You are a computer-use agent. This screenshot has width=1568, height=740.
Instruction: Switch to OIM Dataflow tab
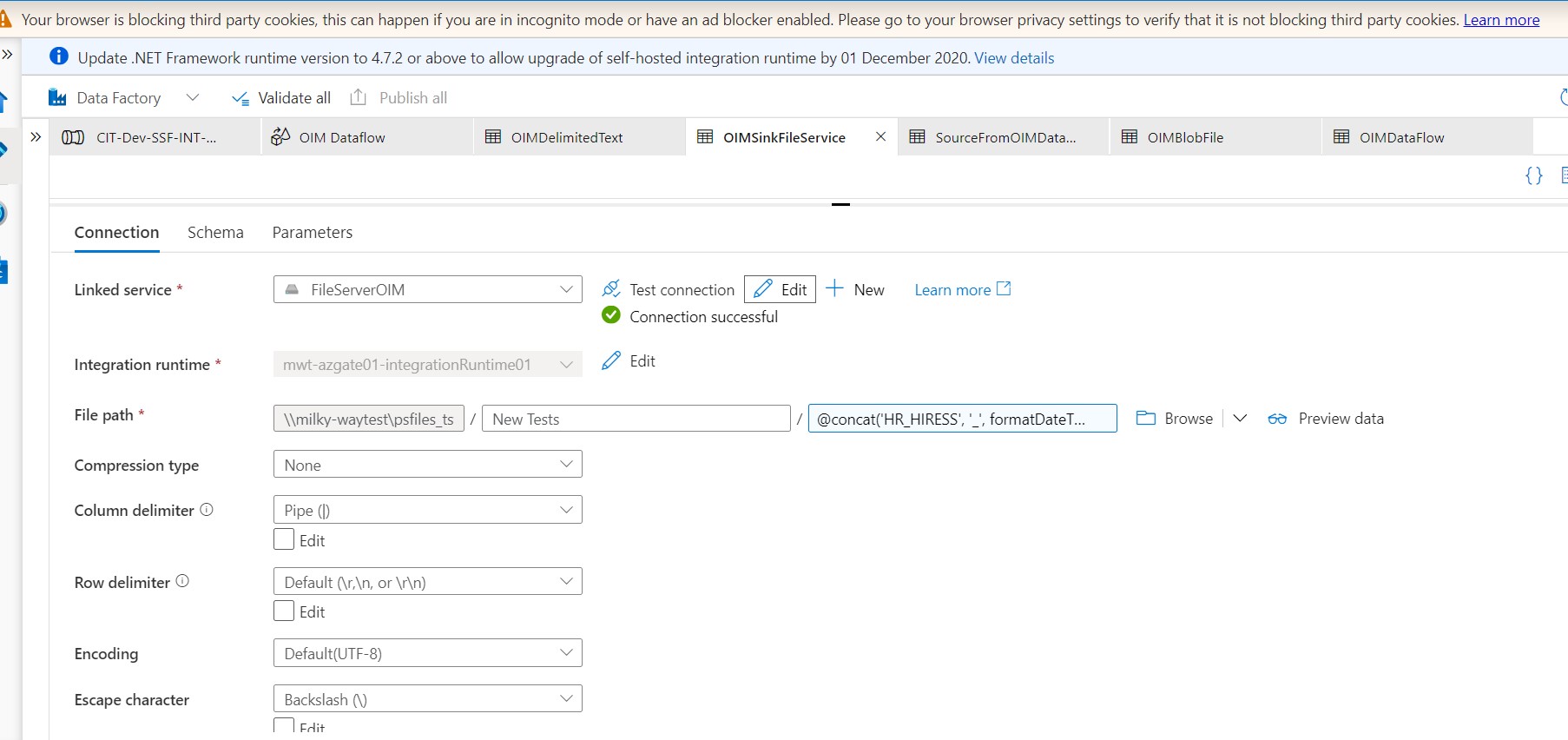(x=367, y=137)
